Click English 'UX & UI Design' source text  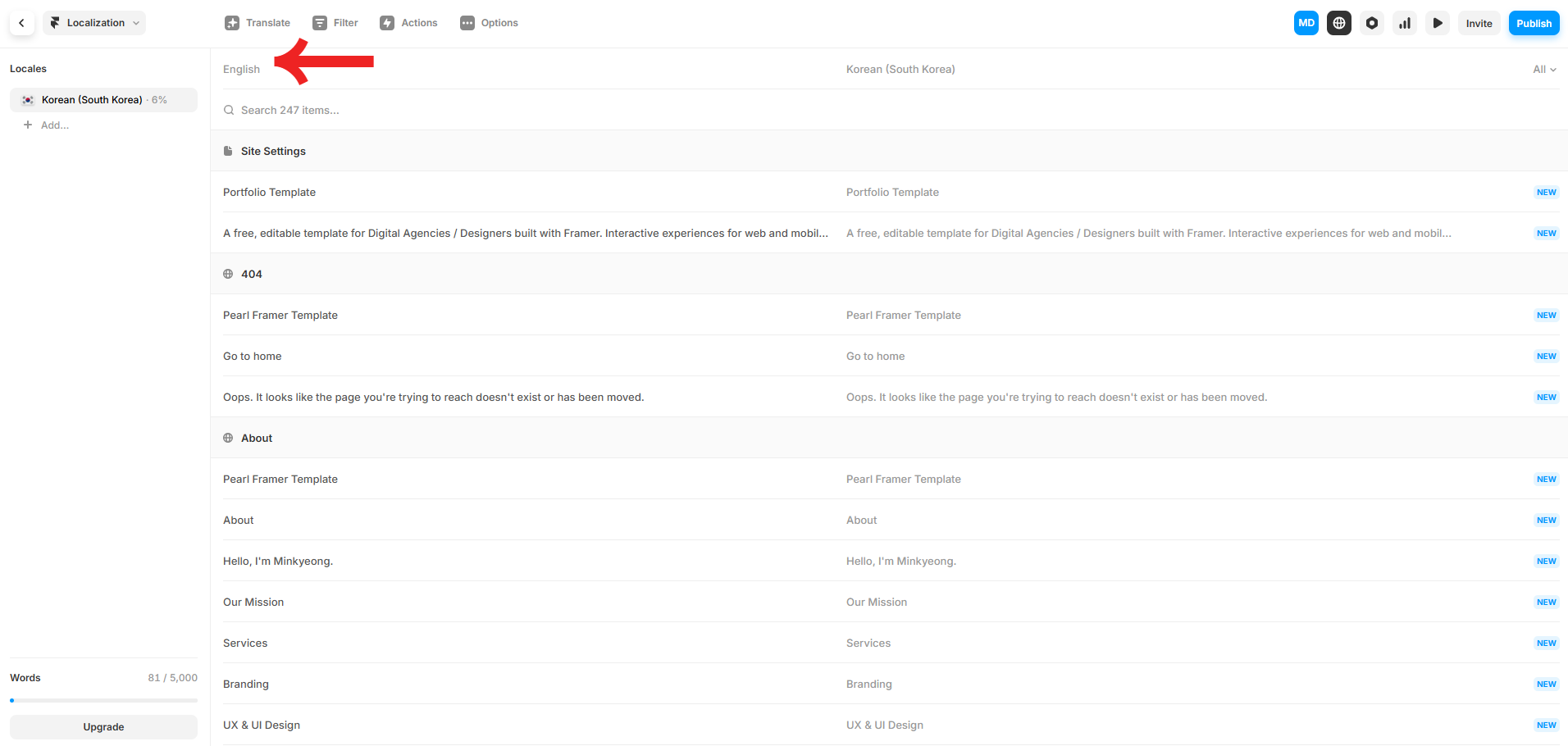click(261, 725)
